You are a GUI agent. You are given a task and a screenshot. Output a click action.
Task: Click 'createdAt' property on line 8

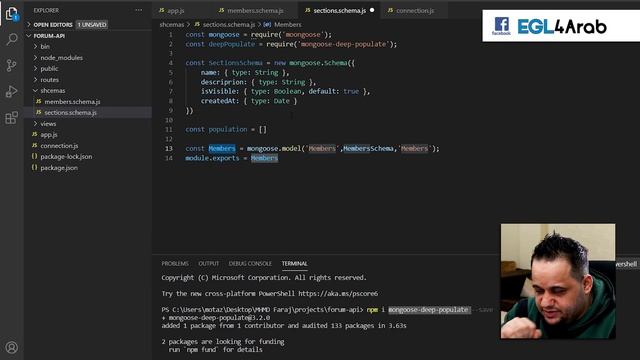click(220, 101)
